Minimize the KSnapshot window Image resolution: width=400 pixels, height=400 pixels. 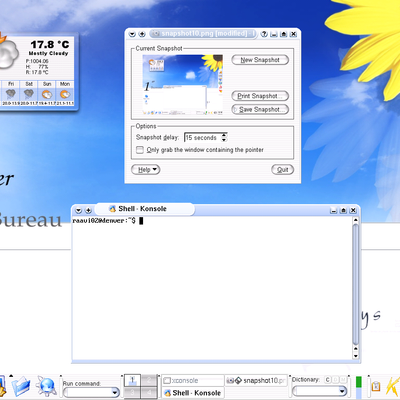click(x=274, y=34)
